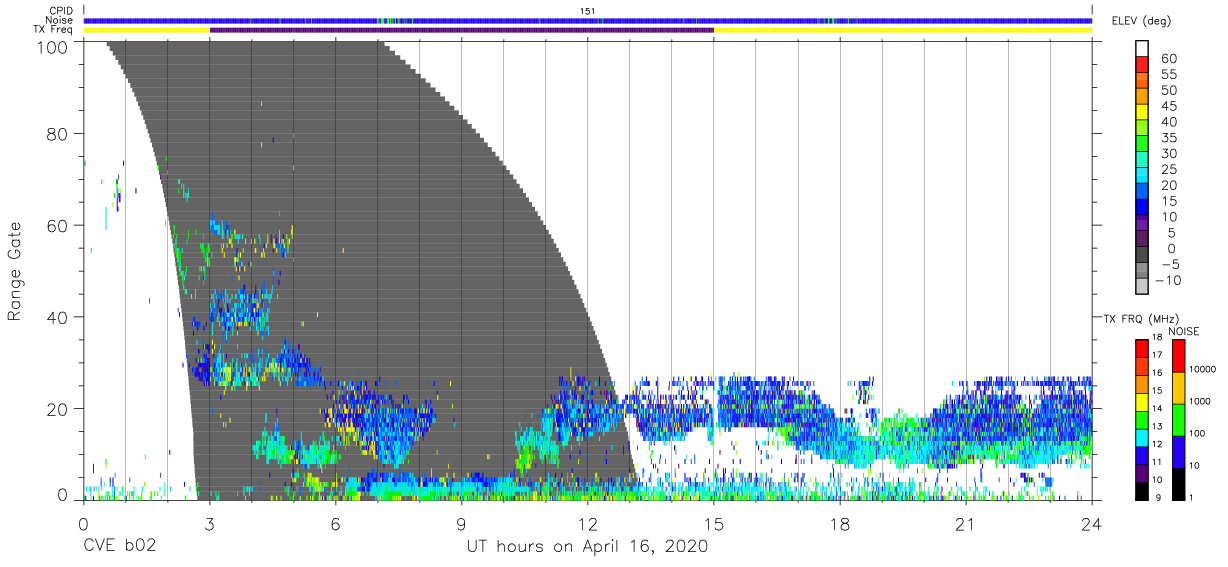The height and width of the screenshot is (567, 1228).
Task: Pick the orange segment of NOISE colorbar
Action: 1178,388
